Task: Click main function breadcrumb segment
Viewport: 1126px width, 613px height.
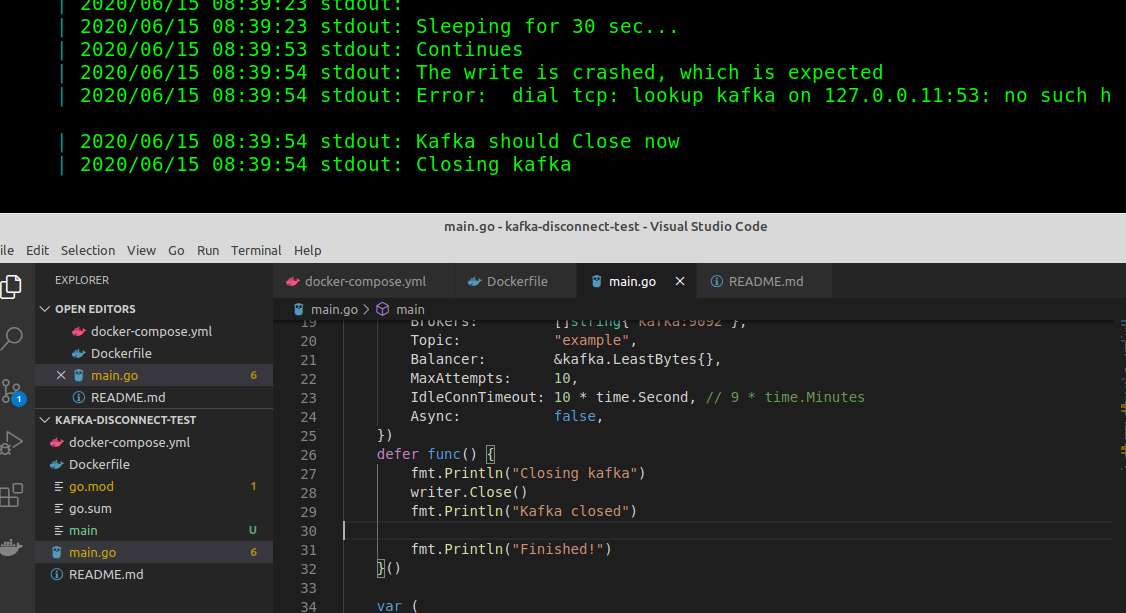Action: 410,309
